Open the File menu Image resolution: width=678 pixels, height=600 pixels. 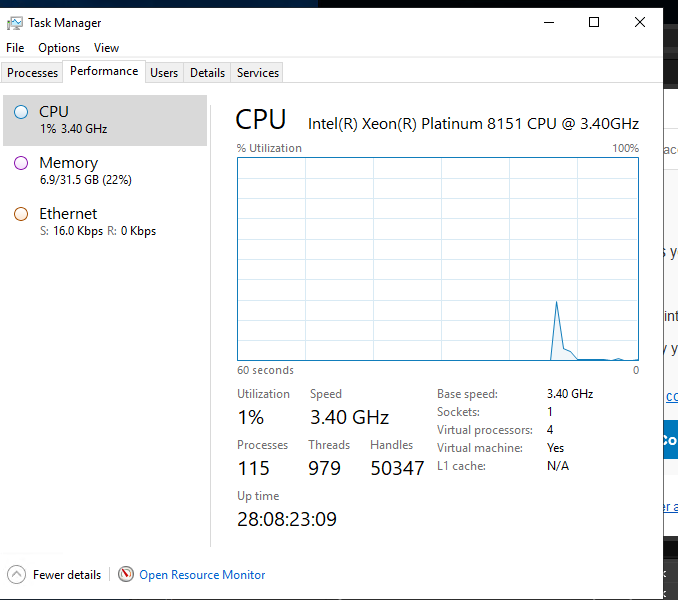tap(15, 48)
